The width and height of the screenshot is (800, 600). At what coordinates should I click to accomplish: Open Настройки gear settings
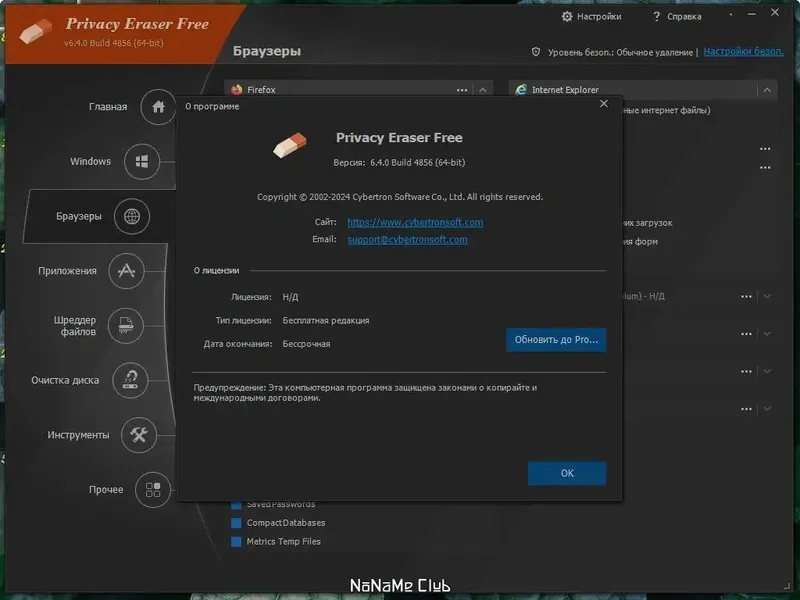(x=591, y=16)
